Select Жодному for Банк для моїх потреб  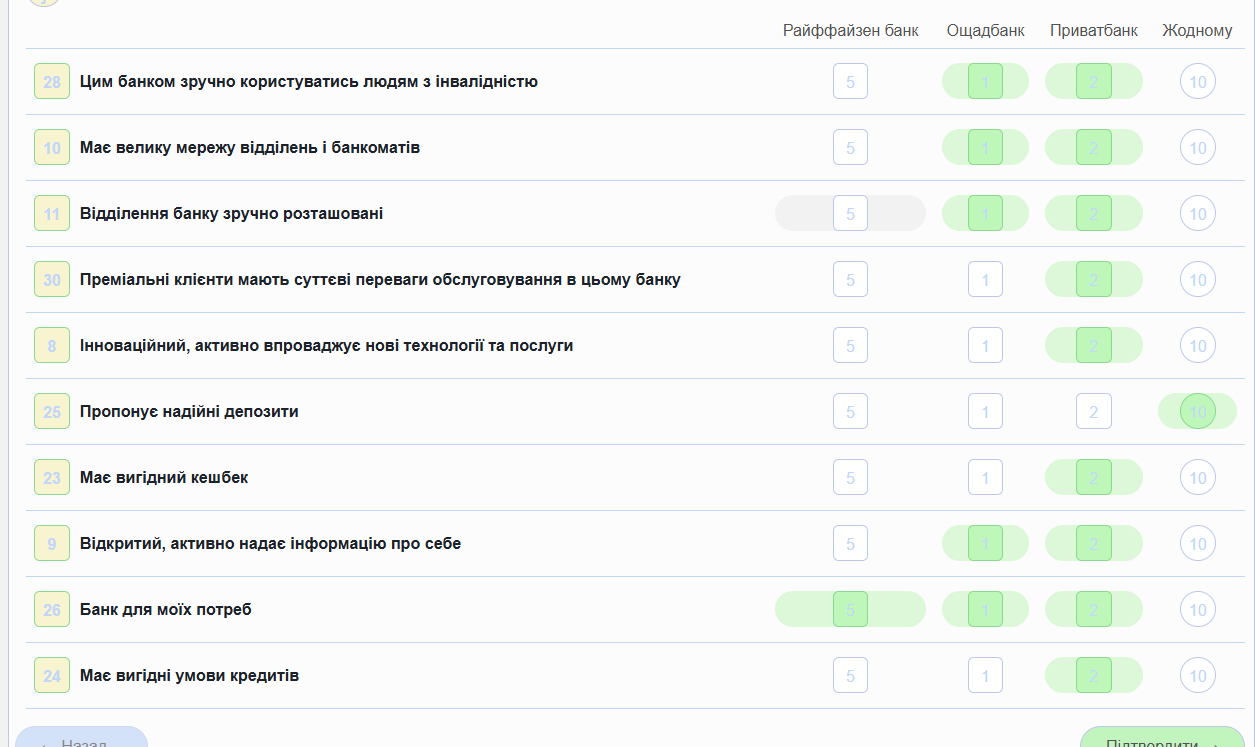[1198, 609]
